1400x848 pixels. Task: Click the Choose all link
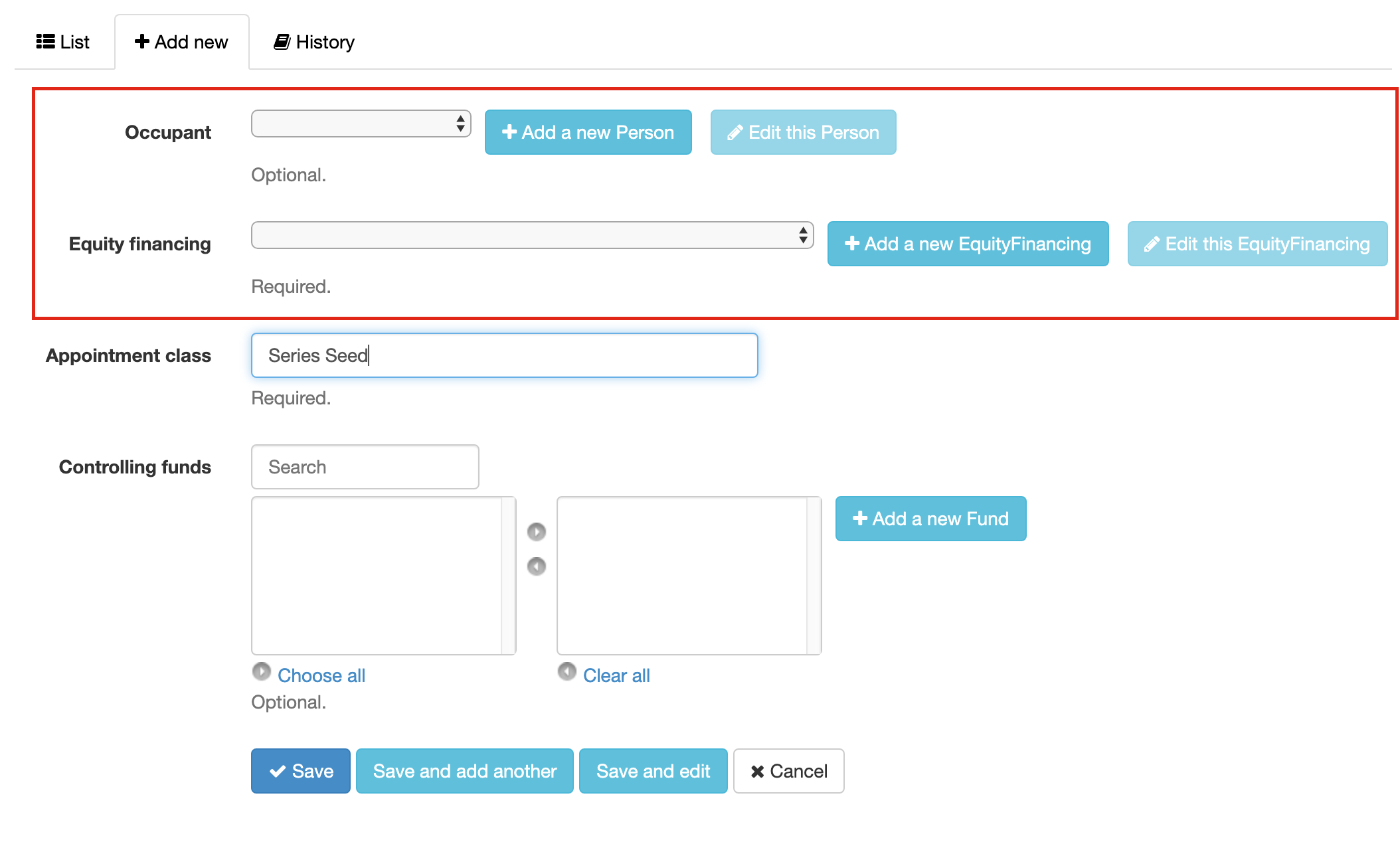click(321, 675)
